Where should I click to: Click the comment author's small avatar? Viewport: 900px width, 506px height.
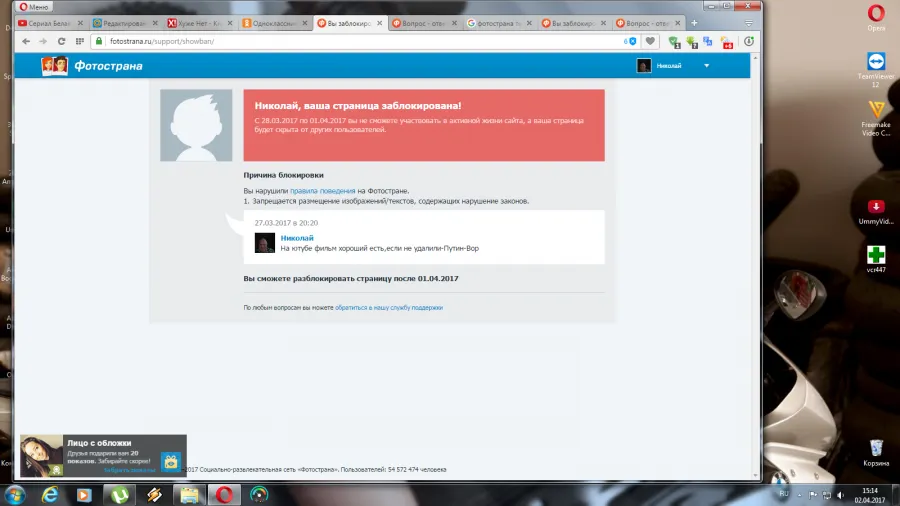click(265, 243)
